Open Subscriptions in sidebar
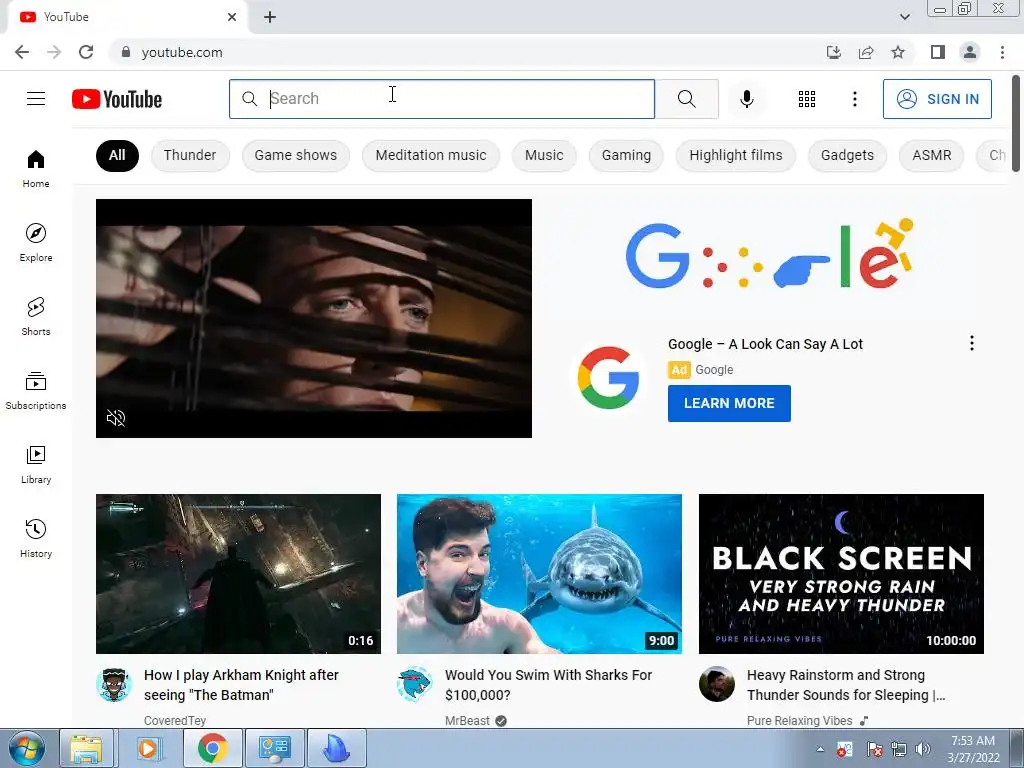The width and height of the screenshot is (1024, 768). (36, 390)
